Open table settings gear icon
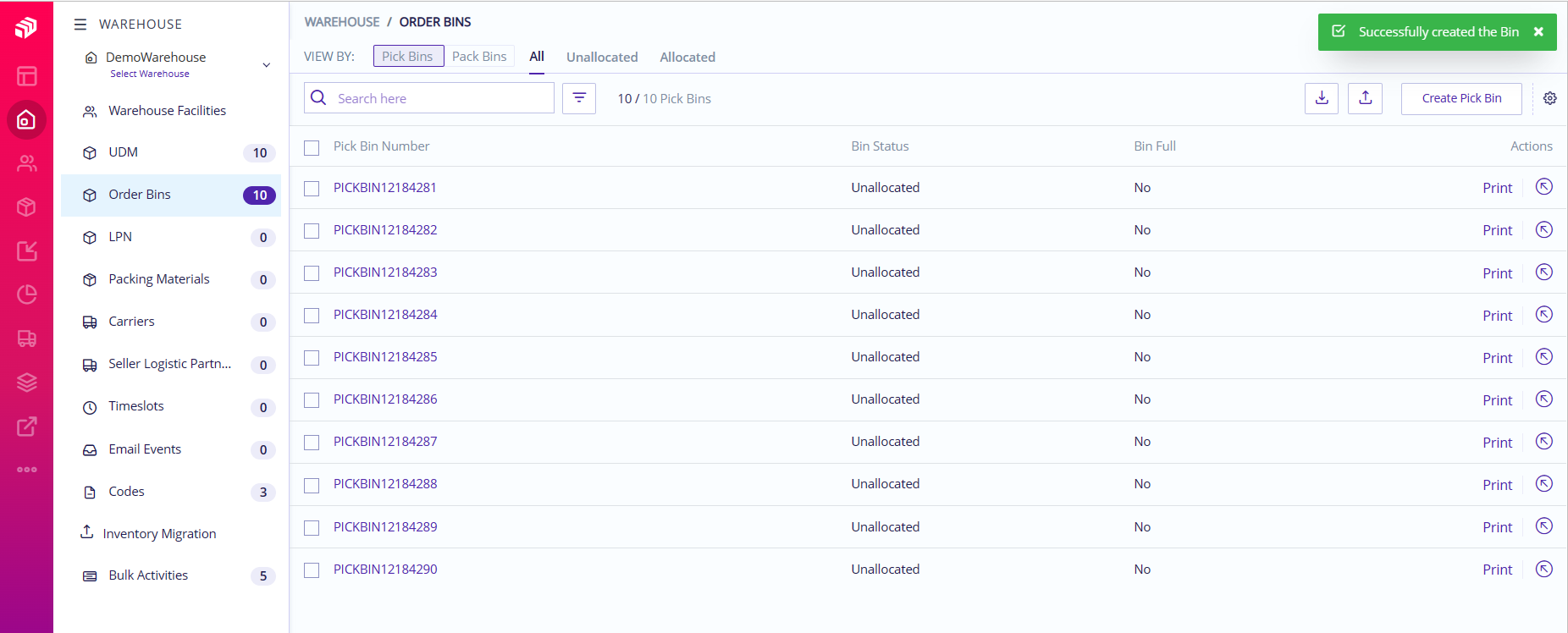1568x633 pixels. pos(1549,98)
